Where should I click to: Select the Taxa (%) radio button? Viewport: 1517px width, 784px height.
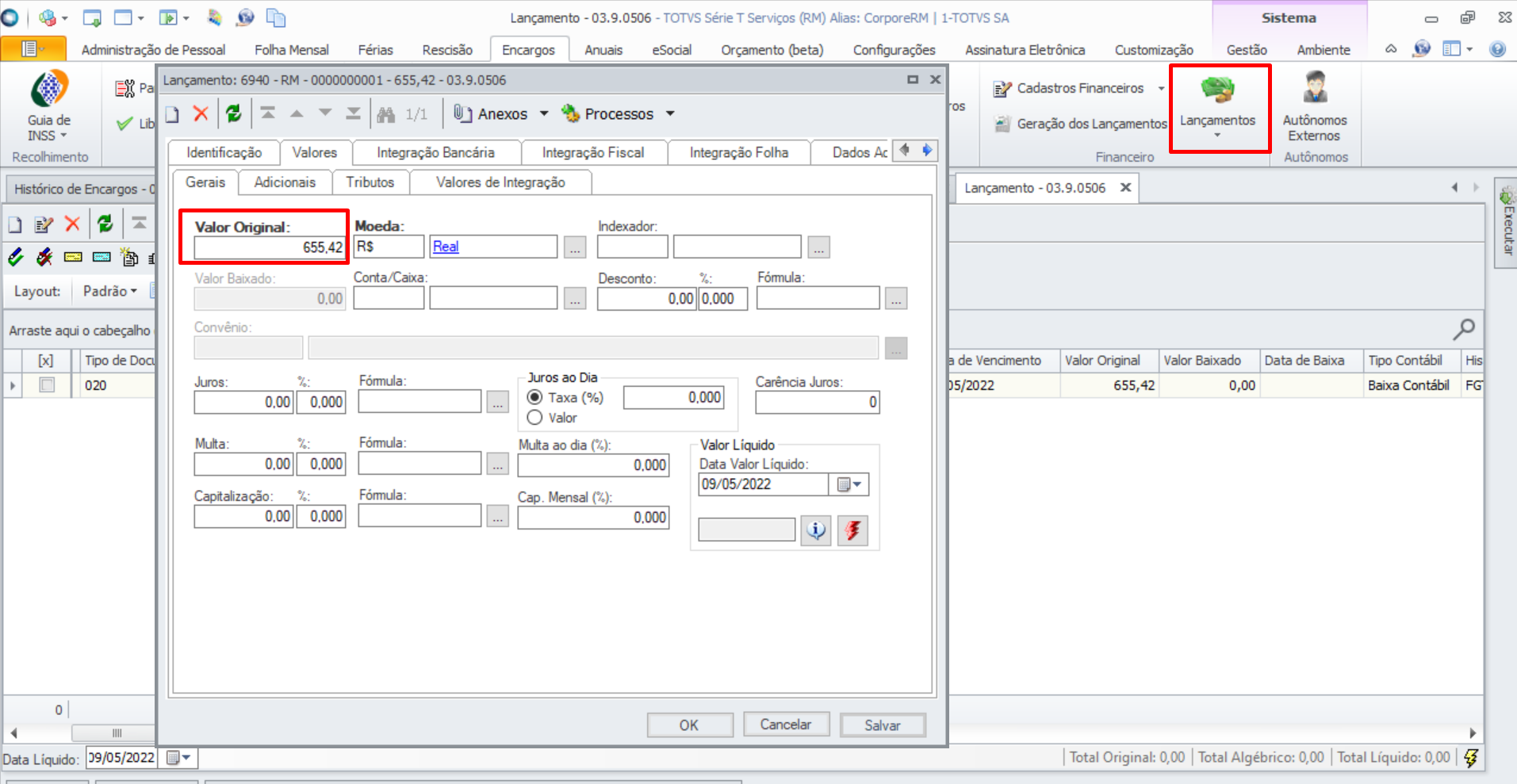(x=535, y=397)
